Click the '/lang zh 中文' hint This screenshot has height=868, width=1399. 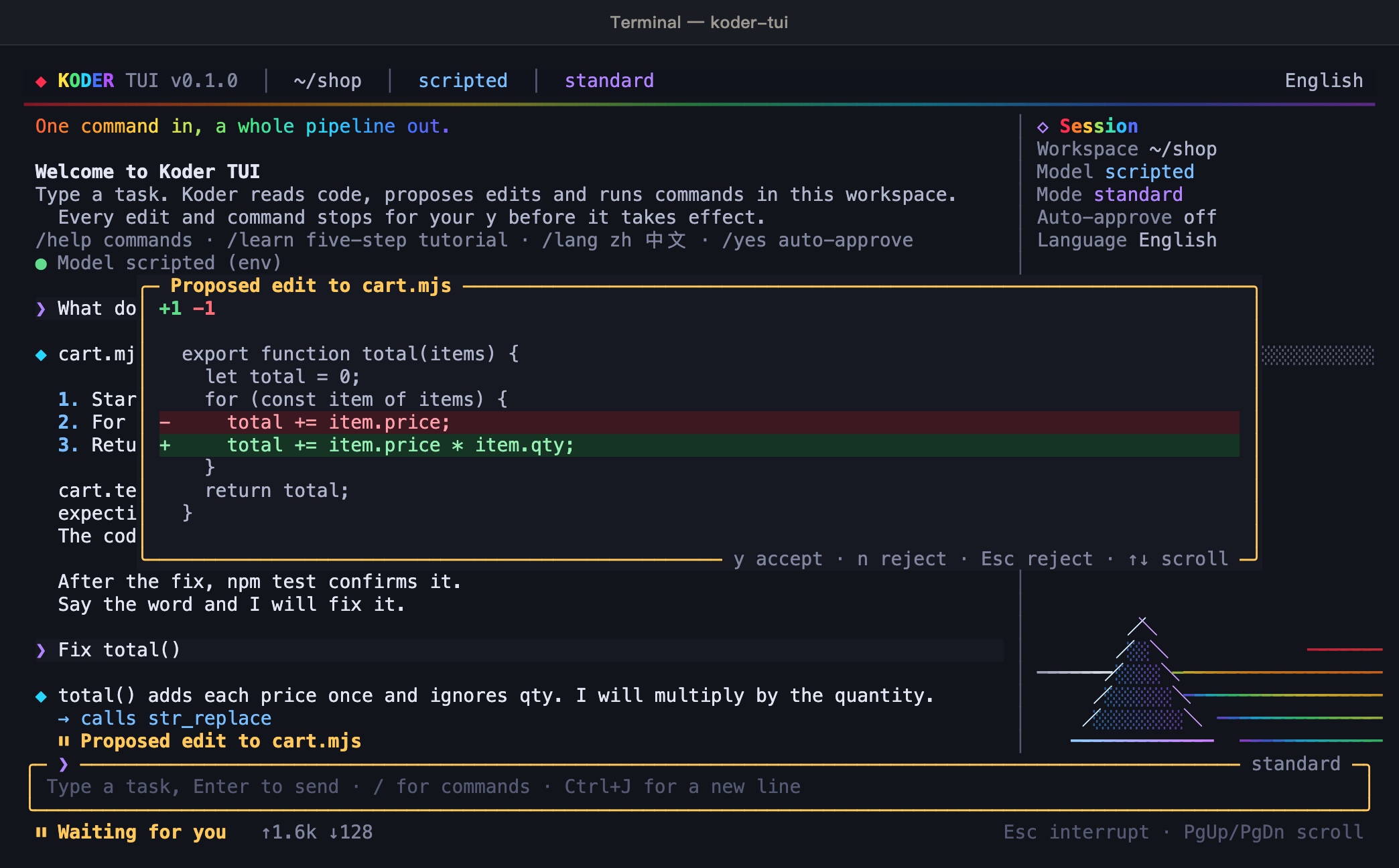coord(614,240)
